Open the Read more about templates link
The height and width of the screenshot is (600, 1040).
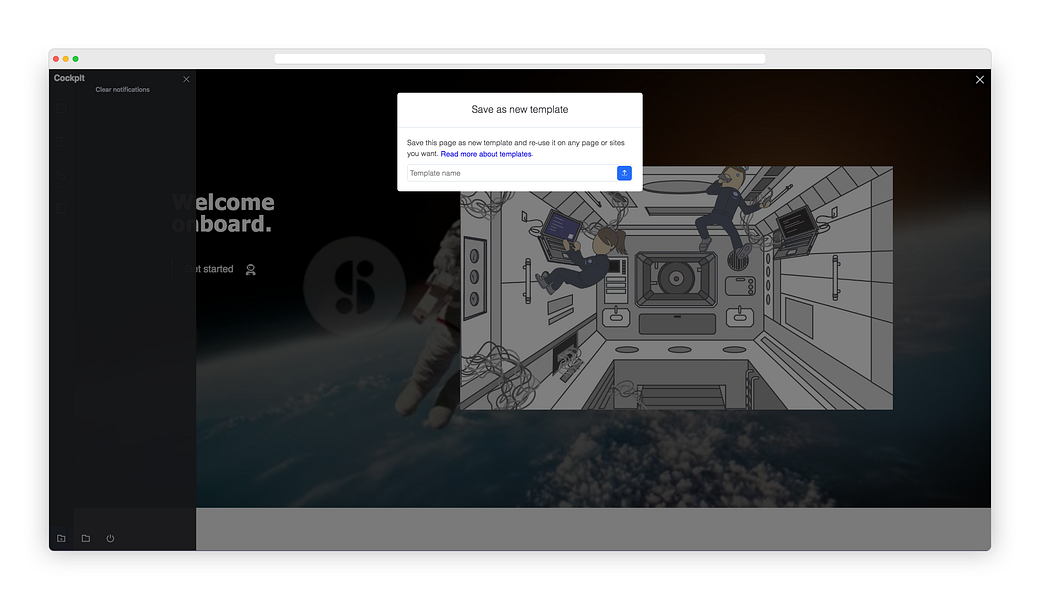pyautogui.click(x=486, y=154)
